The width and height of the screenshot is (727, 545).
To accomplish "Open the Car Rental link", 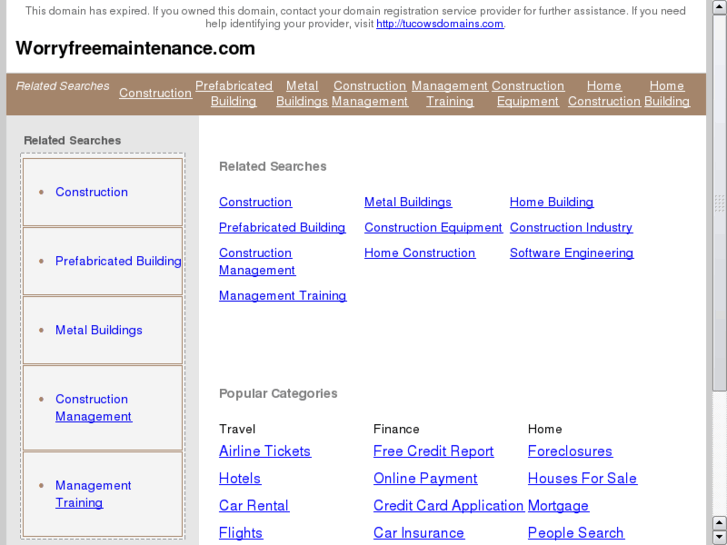I will click(x=254, y=506).
